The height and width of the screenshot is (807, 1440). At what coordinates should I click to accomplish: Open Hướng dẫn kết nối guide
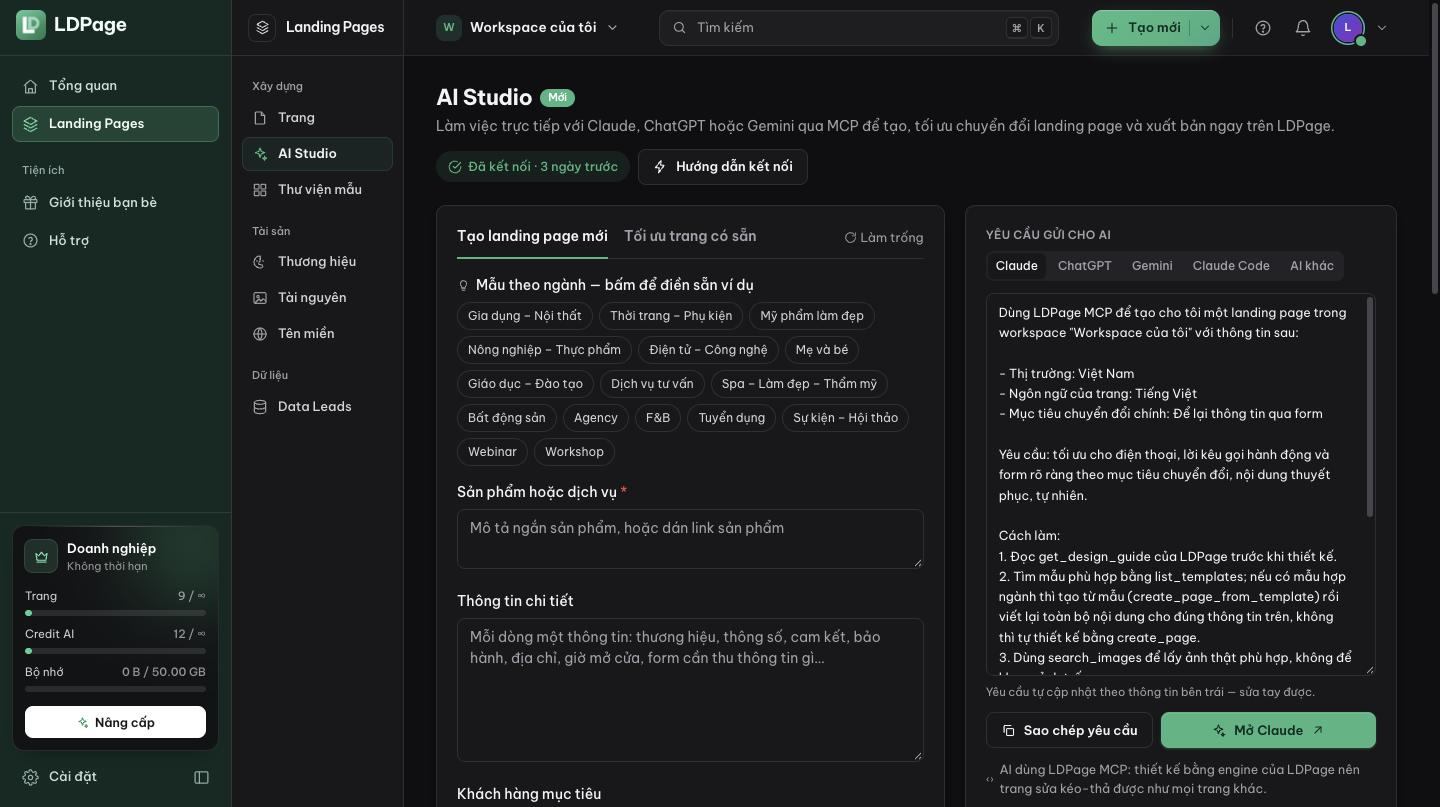[723, 167]
